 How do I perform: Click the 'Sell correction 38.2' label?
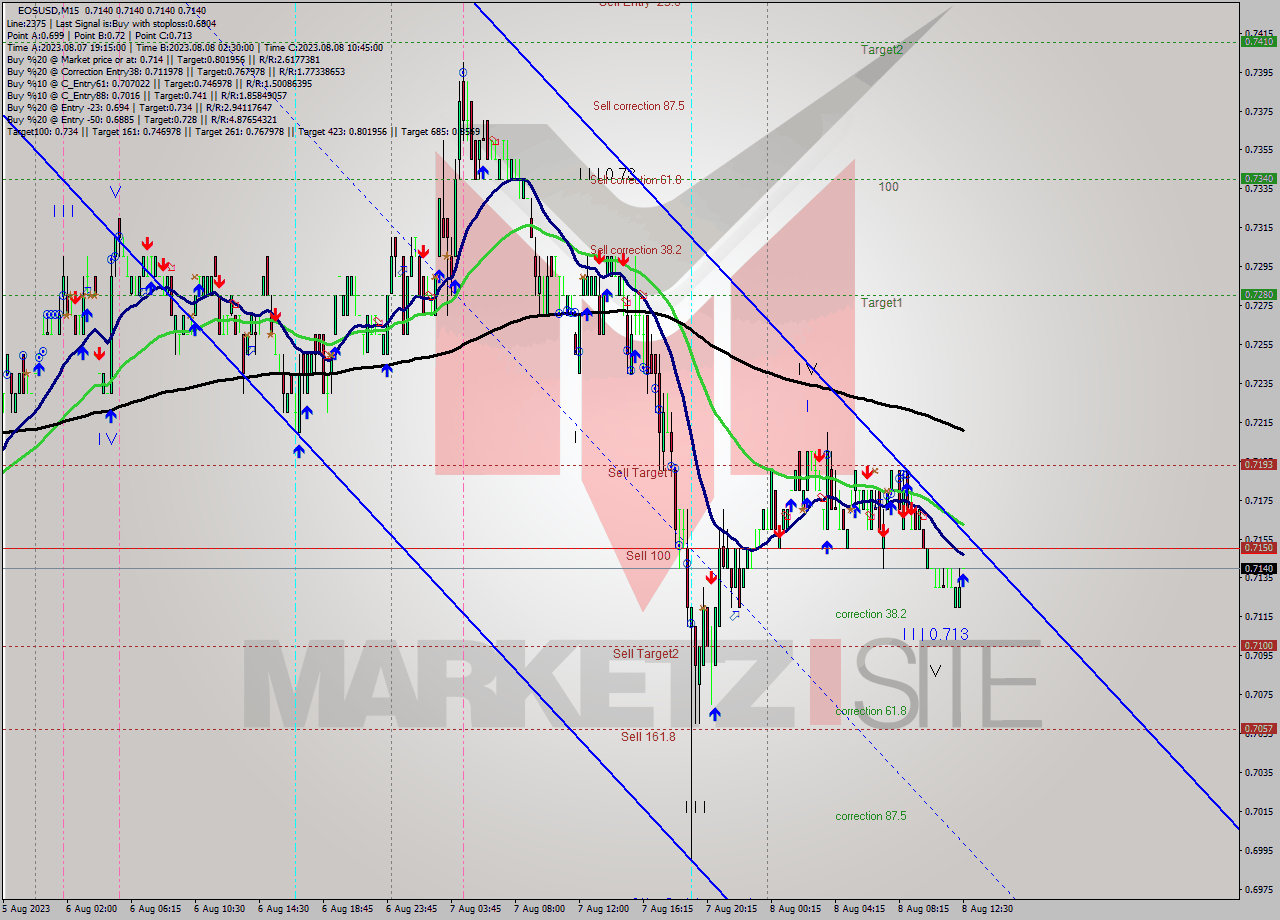[636, 250]
